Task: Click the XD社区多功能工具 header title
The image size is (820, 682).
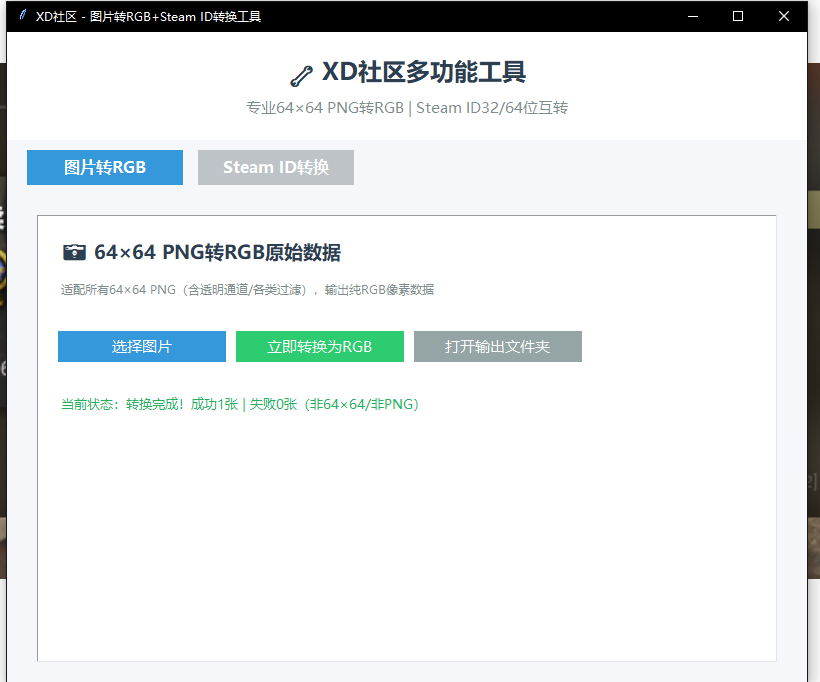Action: click(x=424, y=73)
